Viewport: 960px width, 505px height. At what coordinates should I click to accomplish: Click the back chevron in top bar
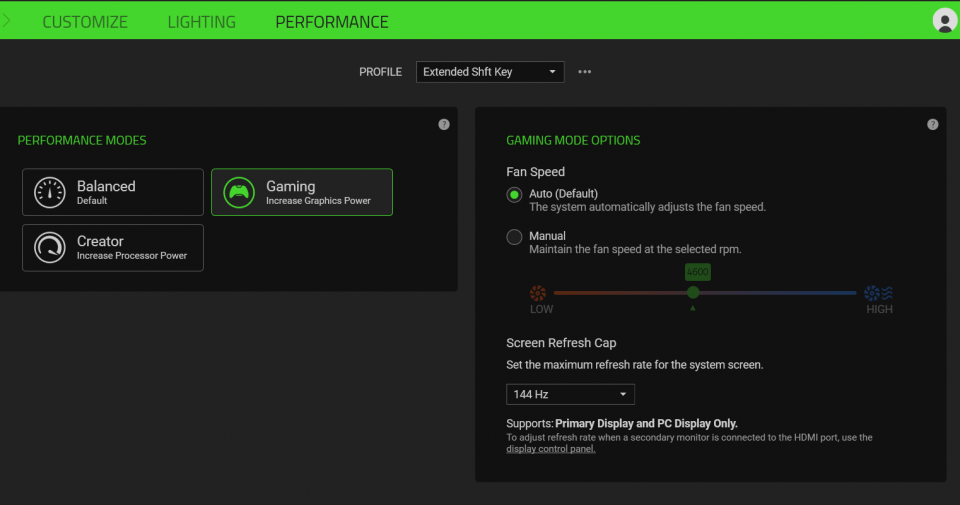point(7,21)
